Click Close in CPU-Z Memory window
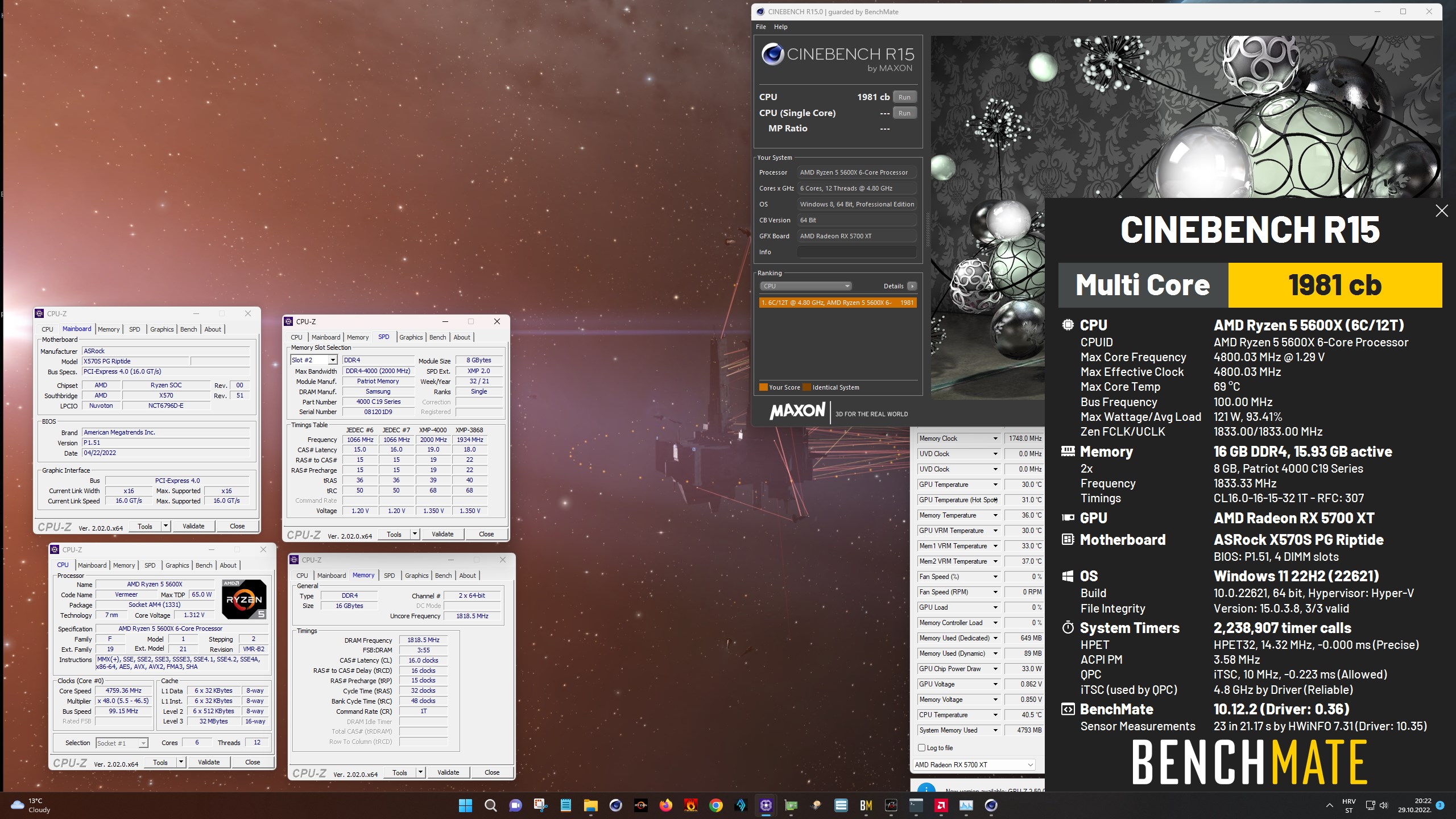This screenshot has height=819, width=1456. coord(492,772)
